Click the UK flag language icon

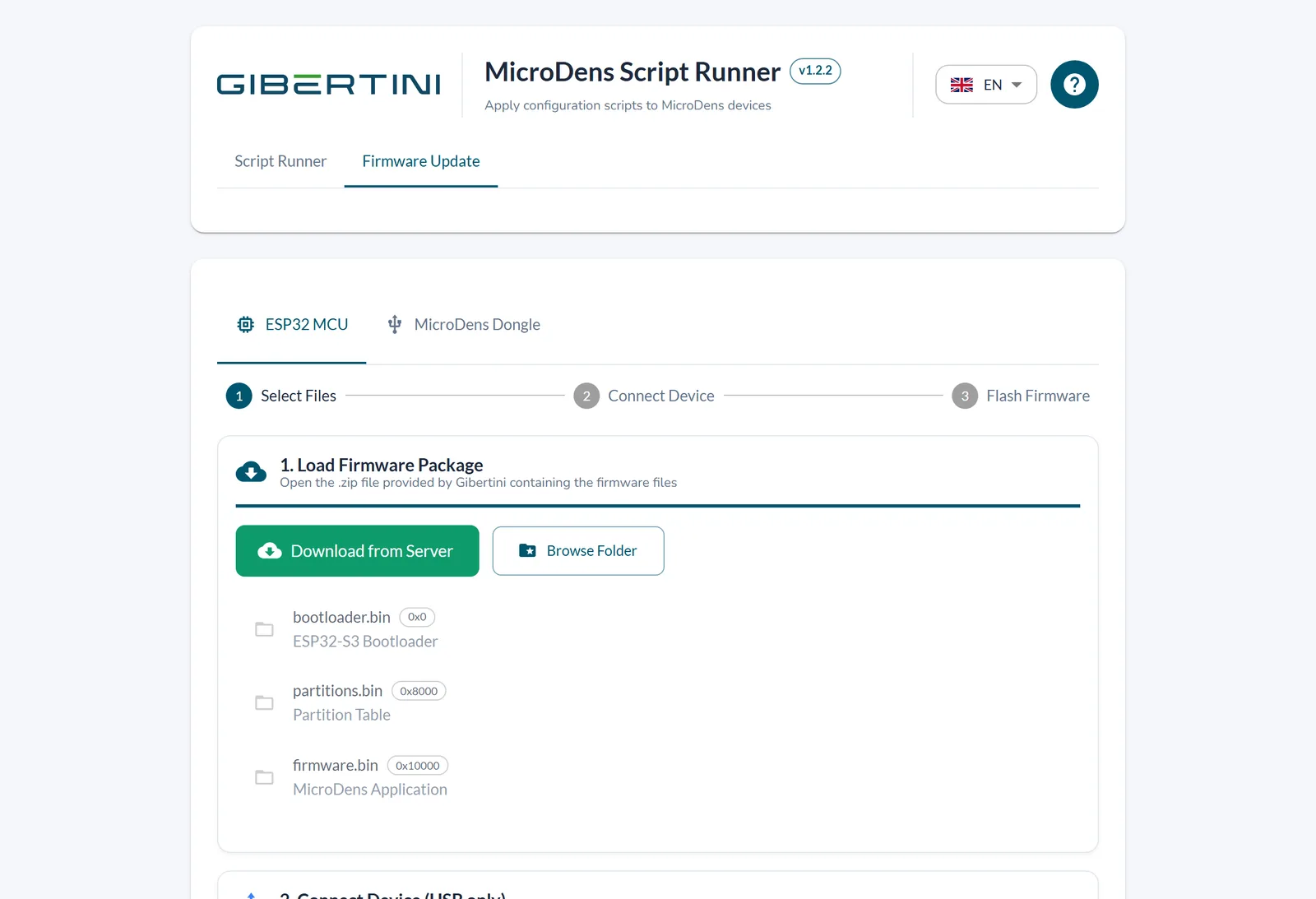click(x=962, y=85)
